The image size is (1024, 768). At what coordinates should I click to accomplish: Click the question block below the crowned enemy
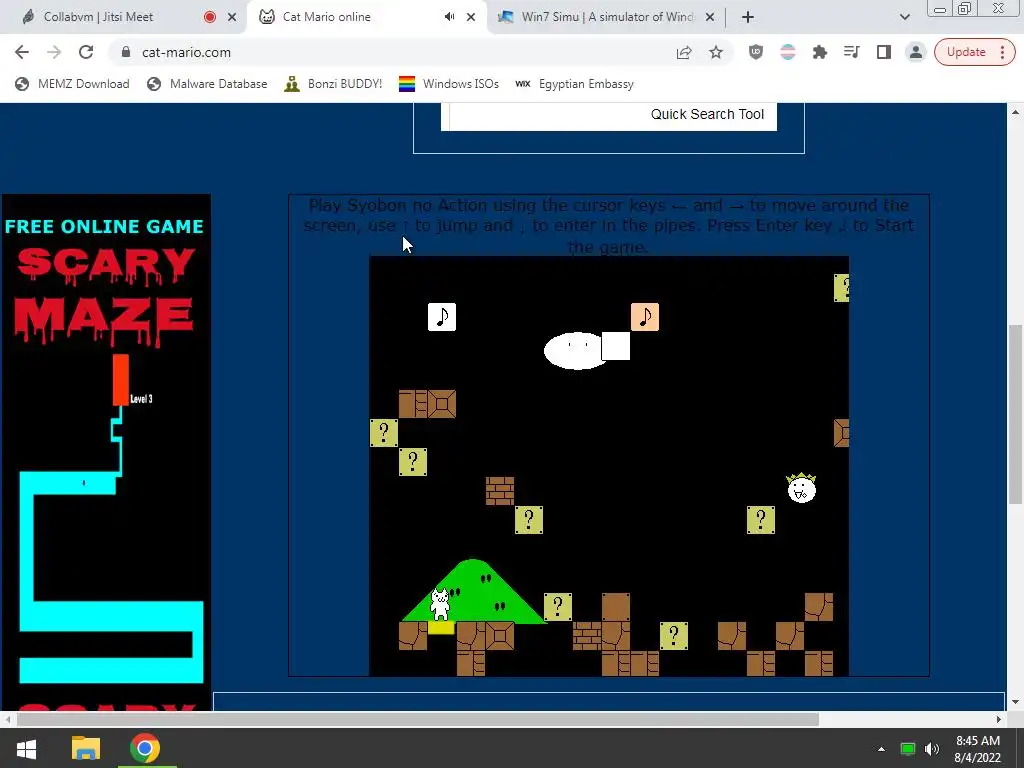[761, 520]
